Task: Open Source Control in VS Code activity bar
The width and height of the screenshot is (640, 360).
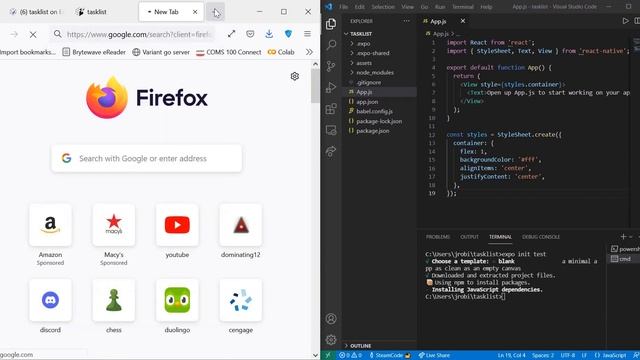Action: 331,66
